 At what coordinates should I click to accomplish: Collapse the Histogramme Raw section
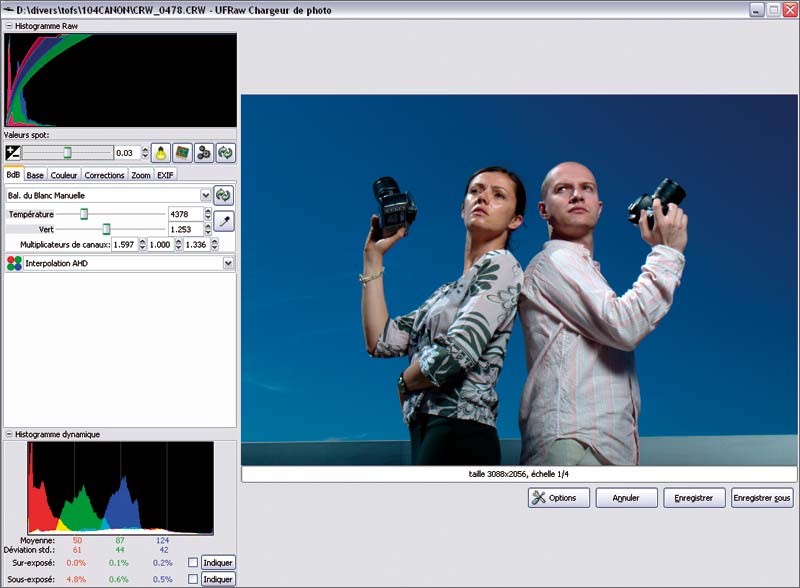tap(9, 25)
